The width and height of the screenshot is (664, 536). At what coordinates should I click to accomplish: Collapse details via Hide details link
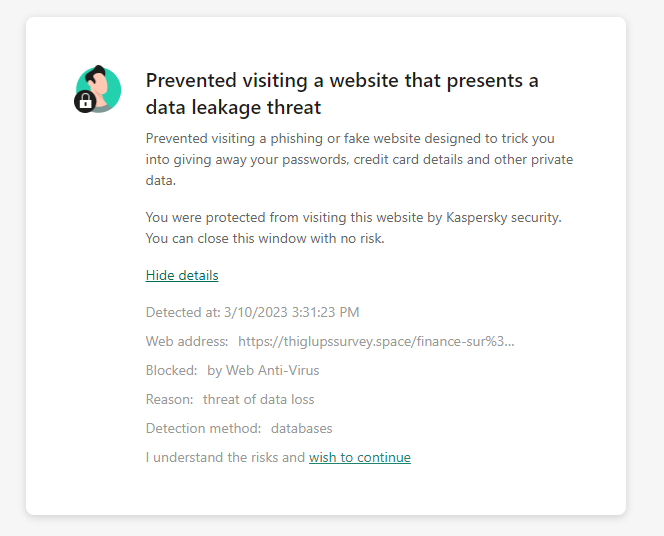182,275
